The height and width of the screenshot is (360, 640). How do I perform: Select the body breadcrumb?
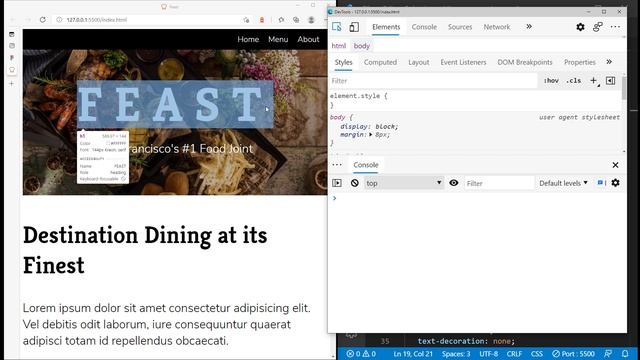coord(362,46)
